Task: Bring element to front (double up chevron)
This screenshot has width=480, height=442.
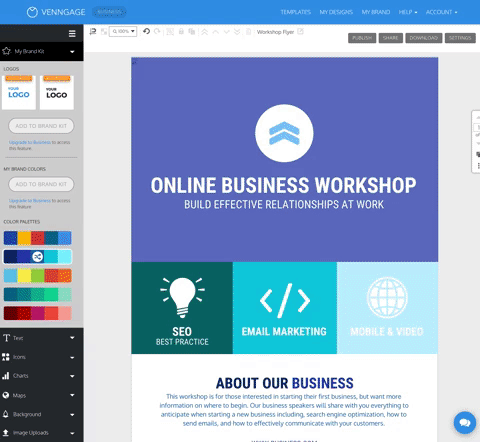Action: [x=204, y=32]
